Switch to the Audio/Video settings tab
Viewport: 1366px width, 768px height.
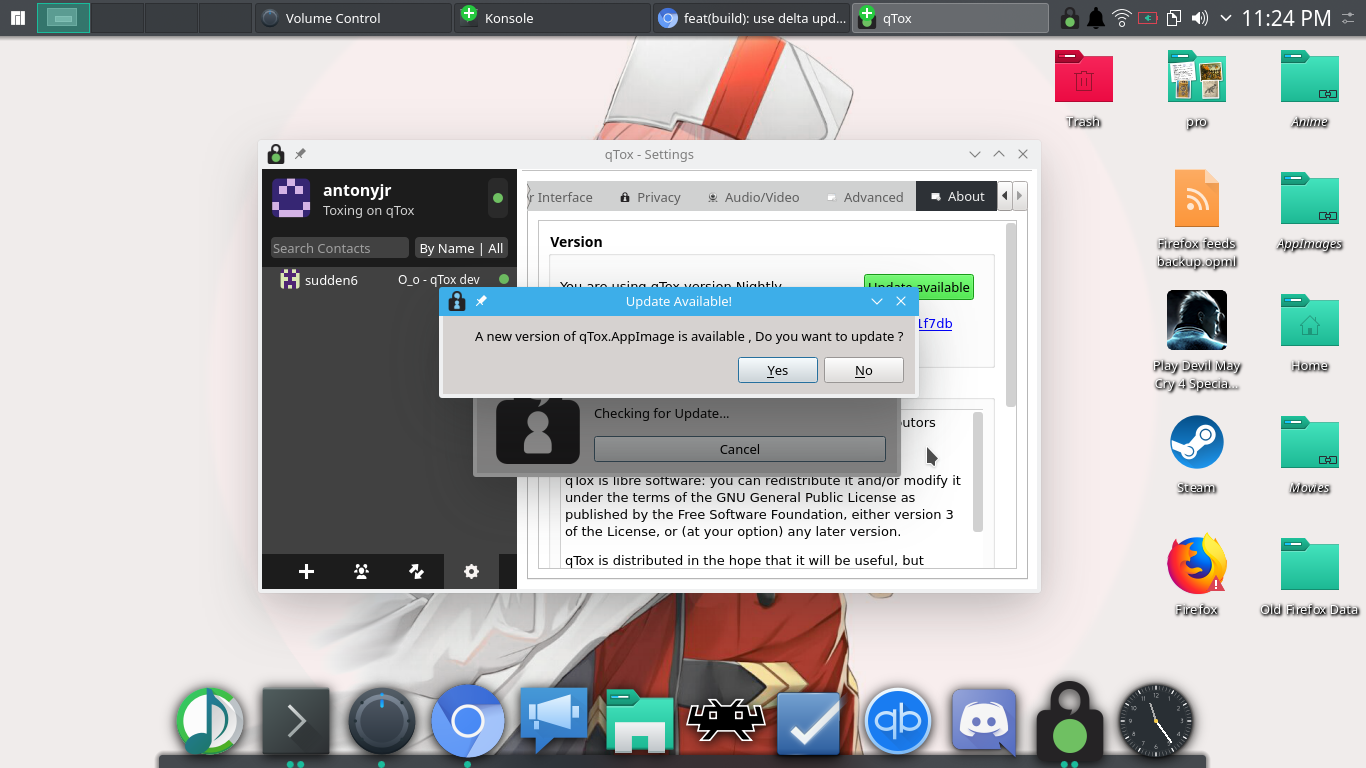(753, 197)
